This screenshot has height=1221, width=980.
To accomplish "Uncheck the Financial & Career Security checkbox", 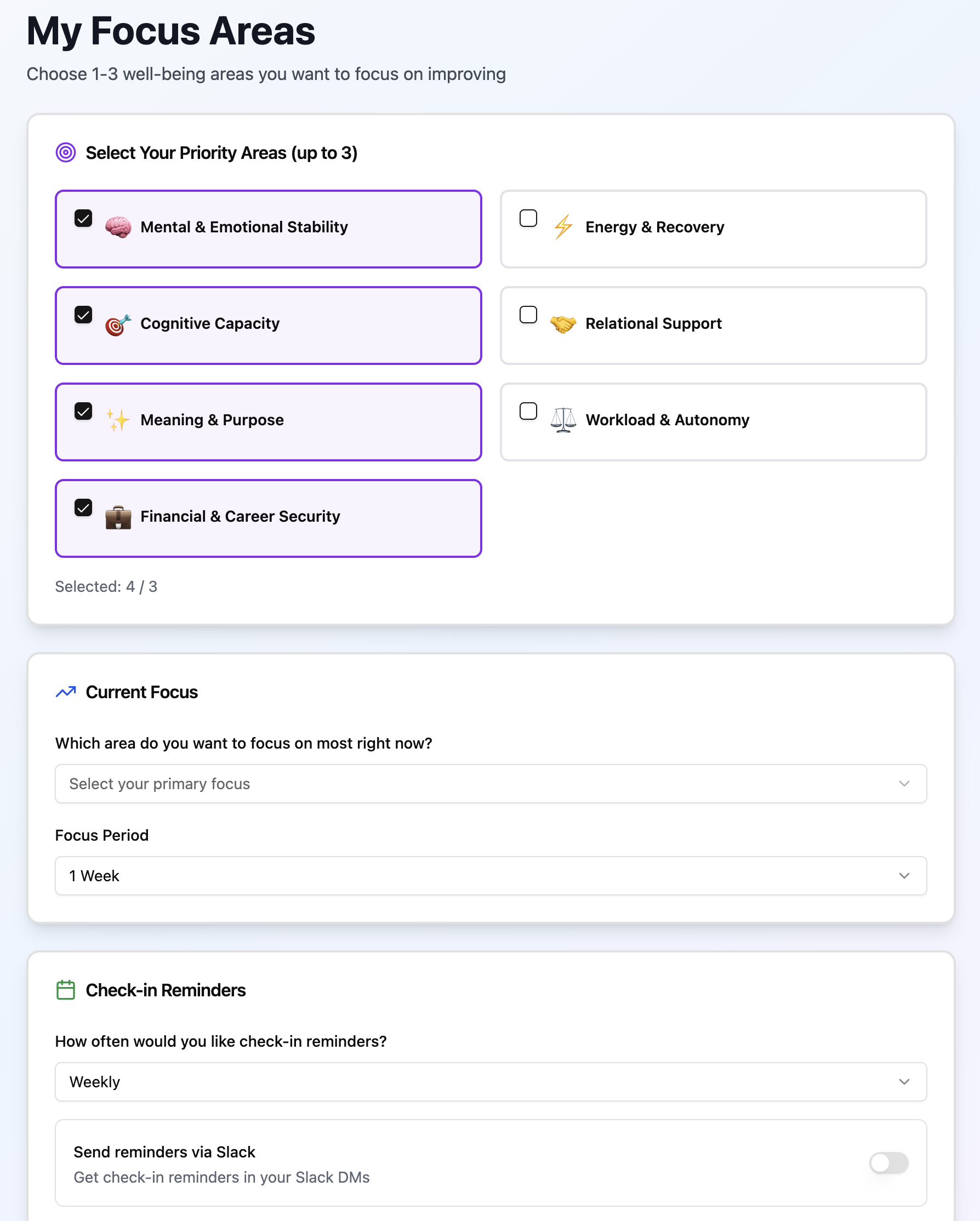I will [x=83, y=508].
